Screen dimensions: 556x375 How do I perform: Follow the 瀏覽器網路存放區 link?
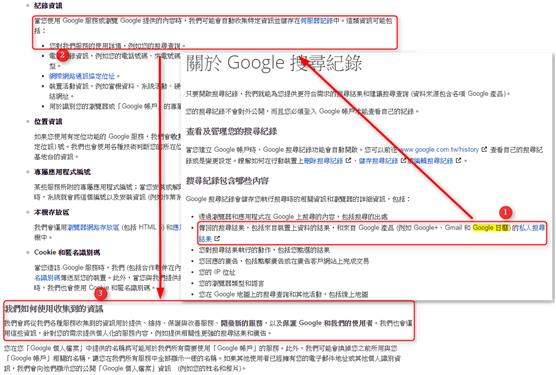click(x=93, y=227)
